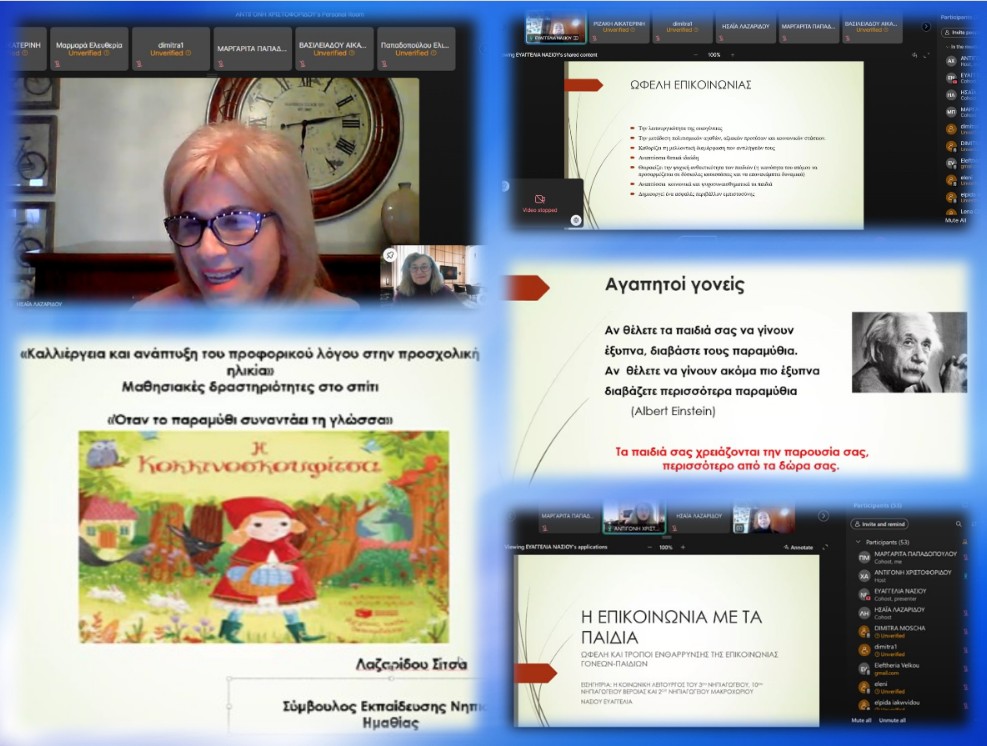Click eleni in bottom participants list
This screenshot has height=746, width=987.
point(880,684)
